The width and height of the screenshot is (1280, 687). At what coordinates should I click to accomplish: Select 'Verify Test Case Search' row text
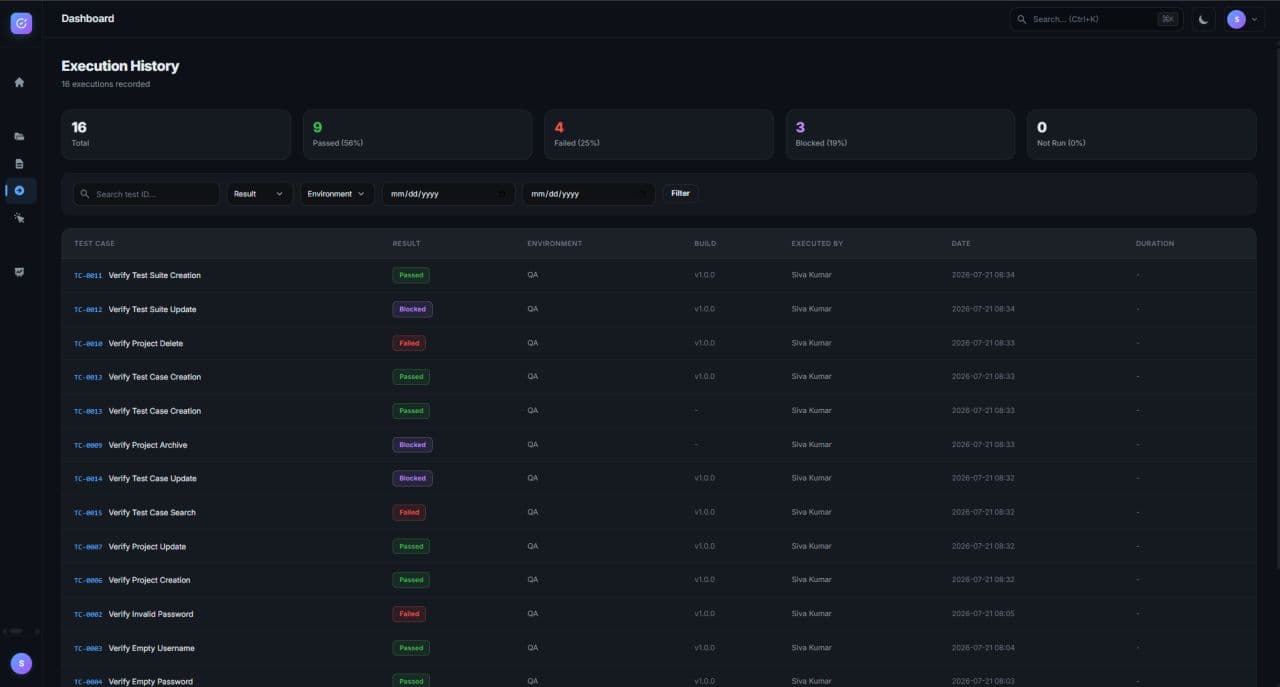[152, 512]
